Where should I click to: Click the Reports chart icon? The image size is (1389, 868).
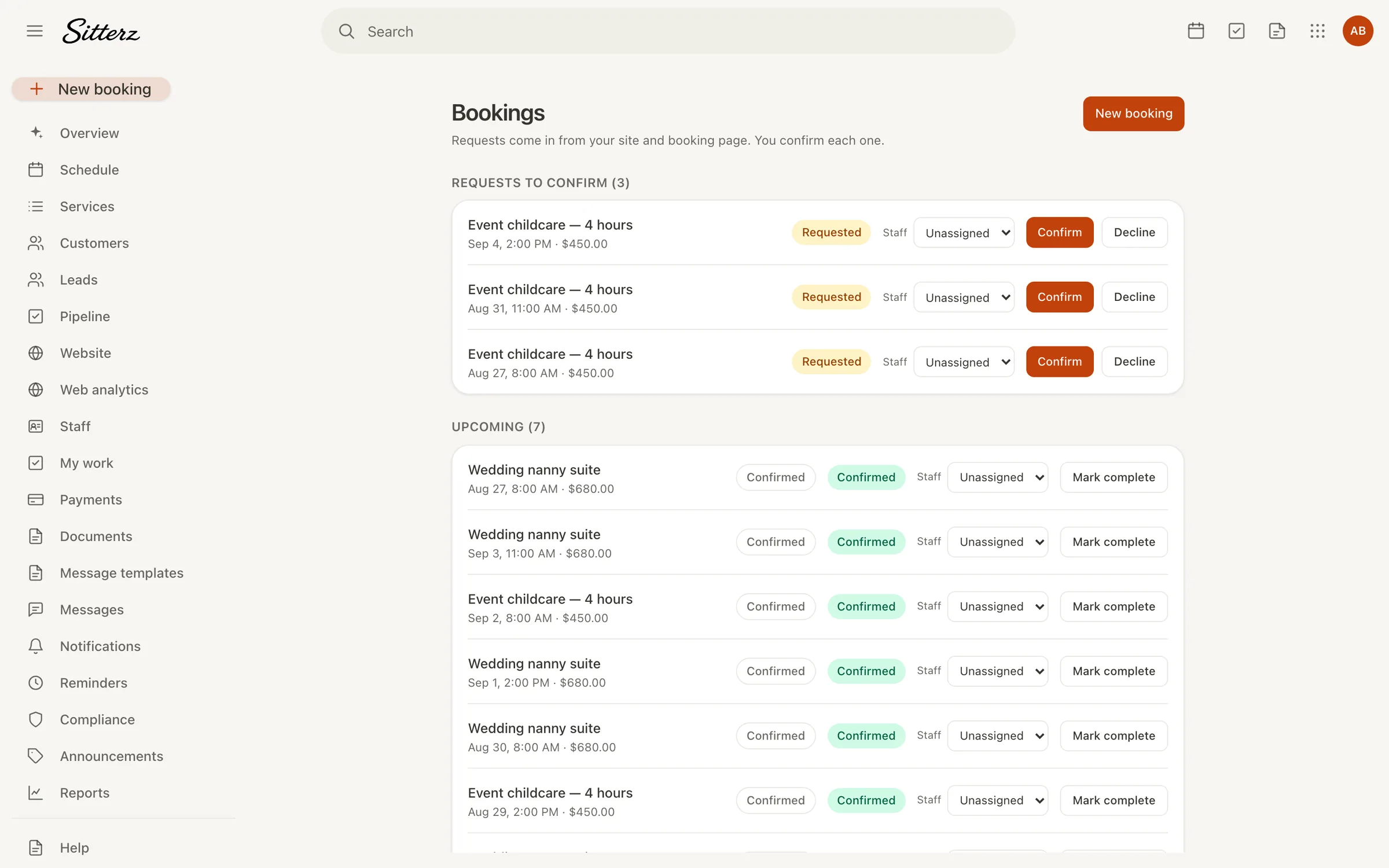[x=36, y=793]
